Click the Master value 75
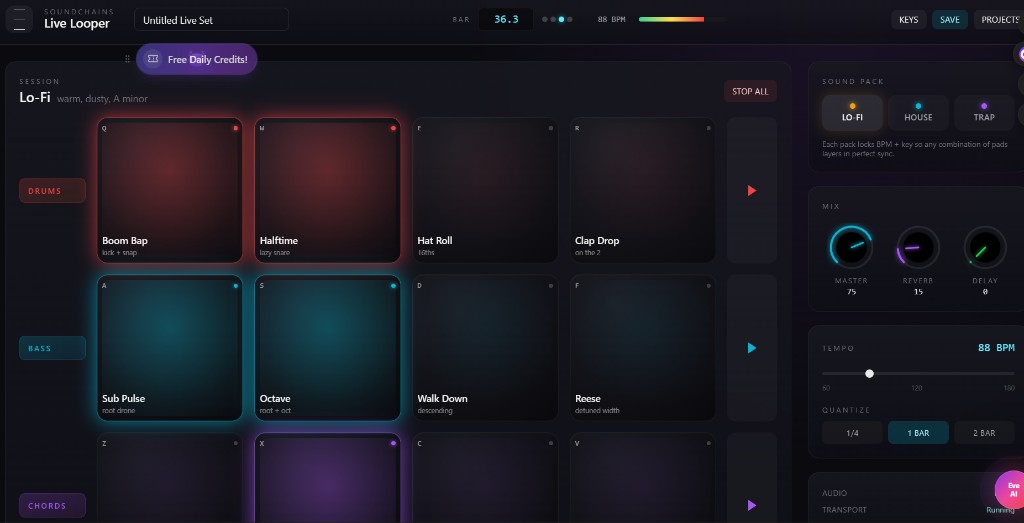 click(x=851, y=292)
